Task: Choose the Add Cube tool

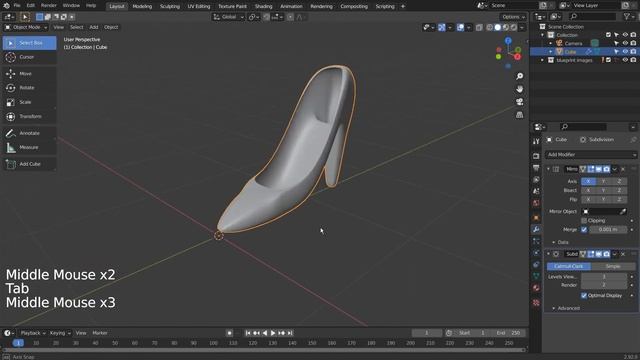Action: [29, 164]
